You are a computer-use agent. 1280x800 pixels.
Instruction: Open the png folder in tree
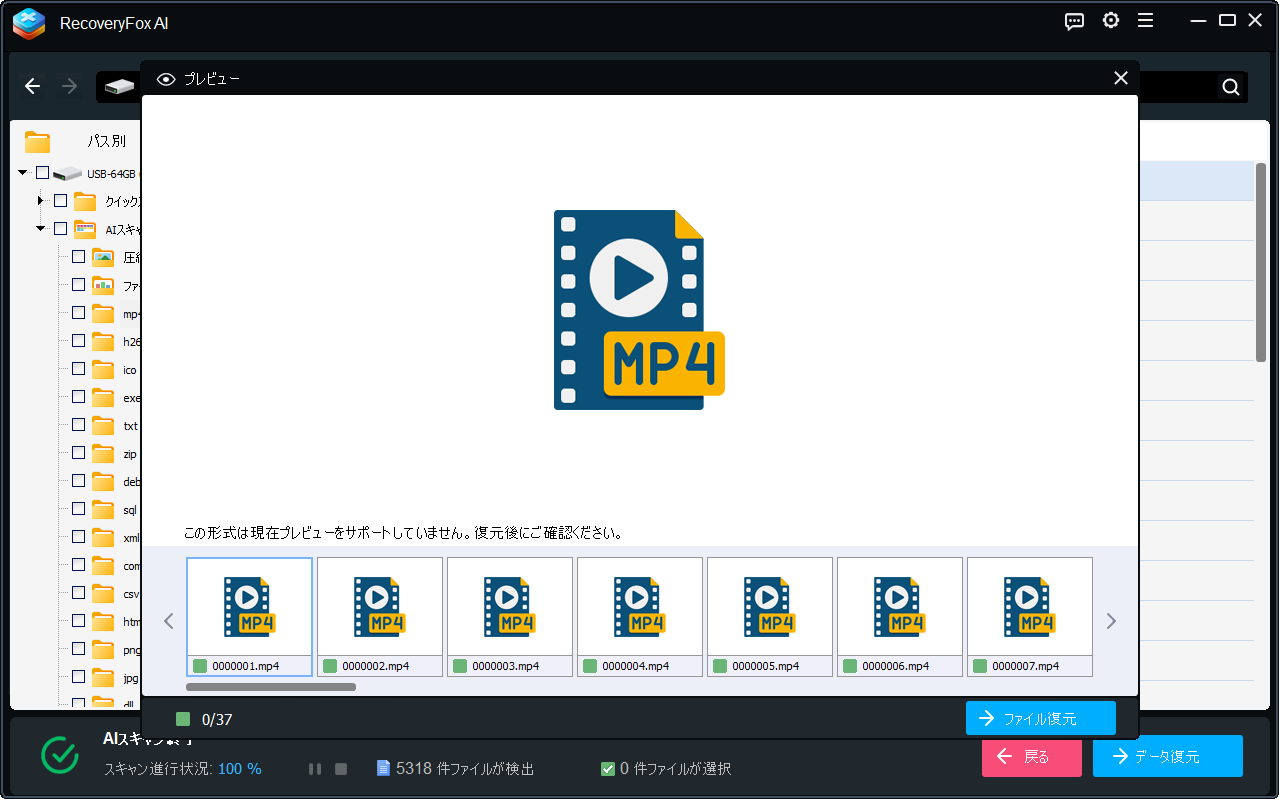103,650
